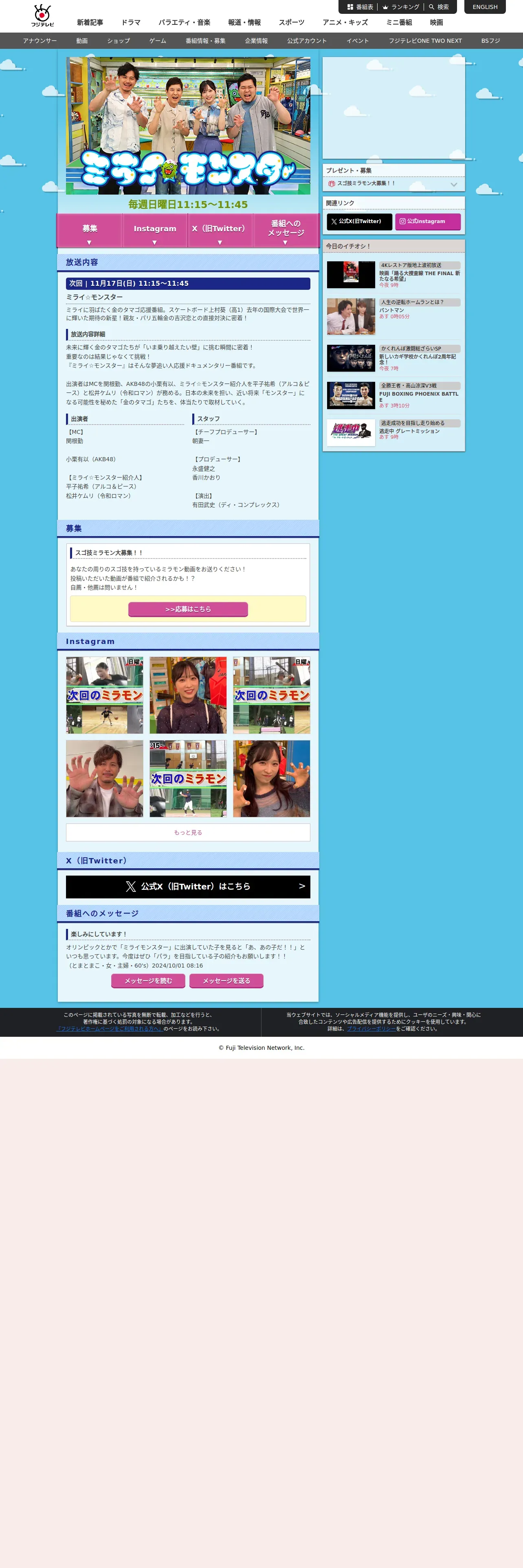This screenshot has height=1568, width=523.
Task: Click the メッセージを送る button
Action: click(226, 981)
